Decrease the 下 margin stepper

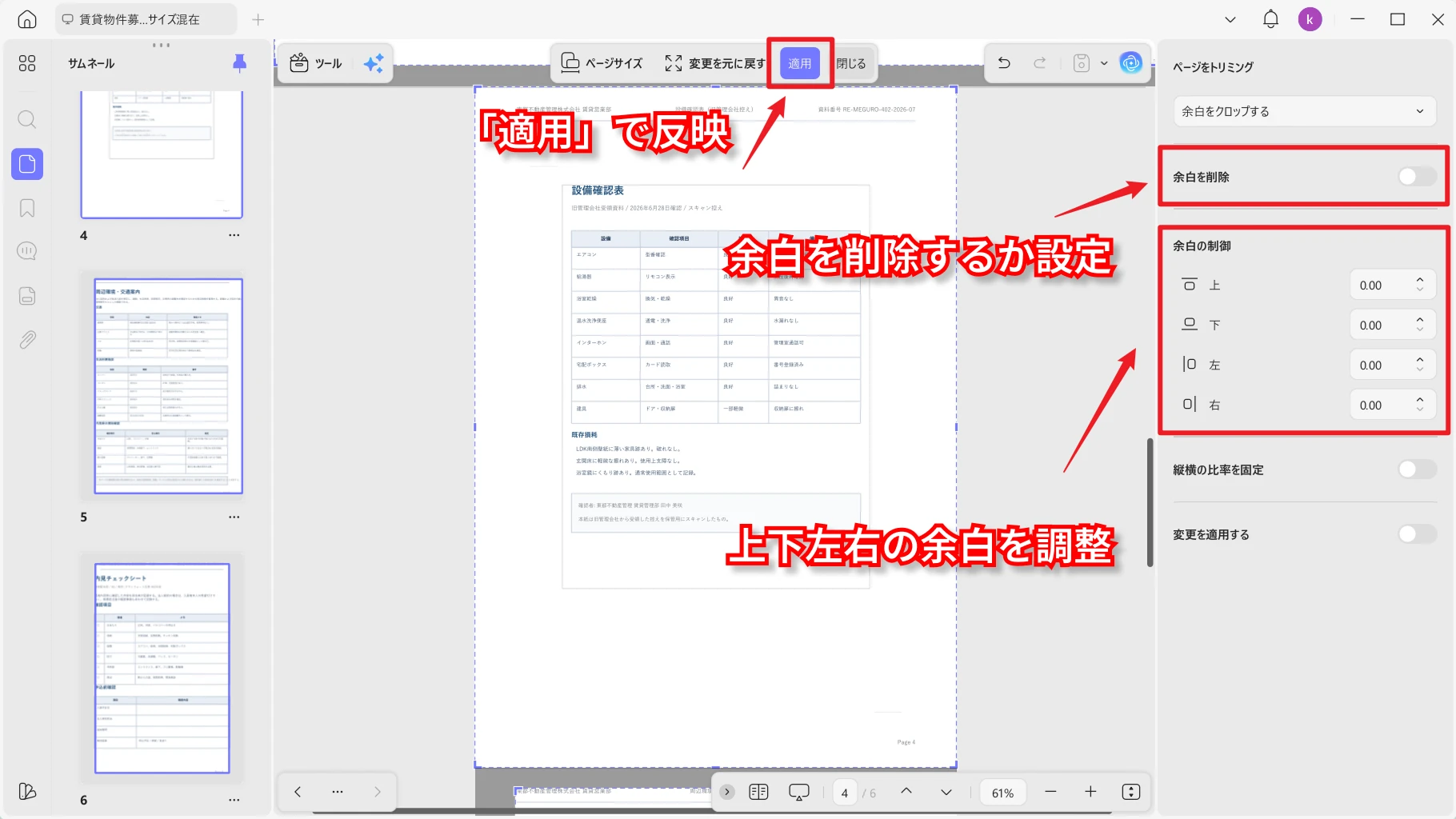(x=1420, y=330)
